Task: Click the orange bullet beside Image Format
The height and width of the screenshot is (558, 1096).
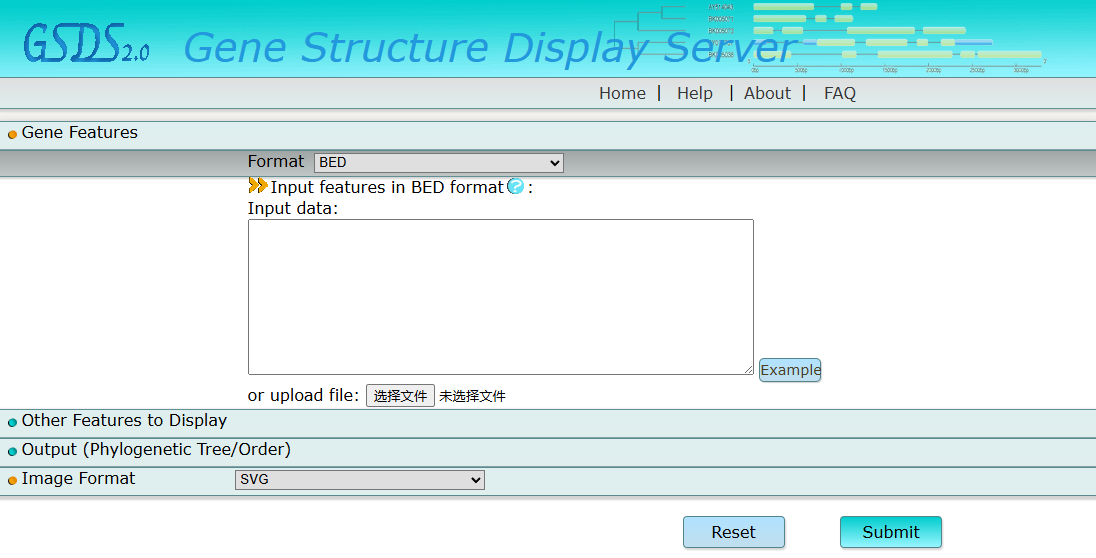Action: click(12, 480)
